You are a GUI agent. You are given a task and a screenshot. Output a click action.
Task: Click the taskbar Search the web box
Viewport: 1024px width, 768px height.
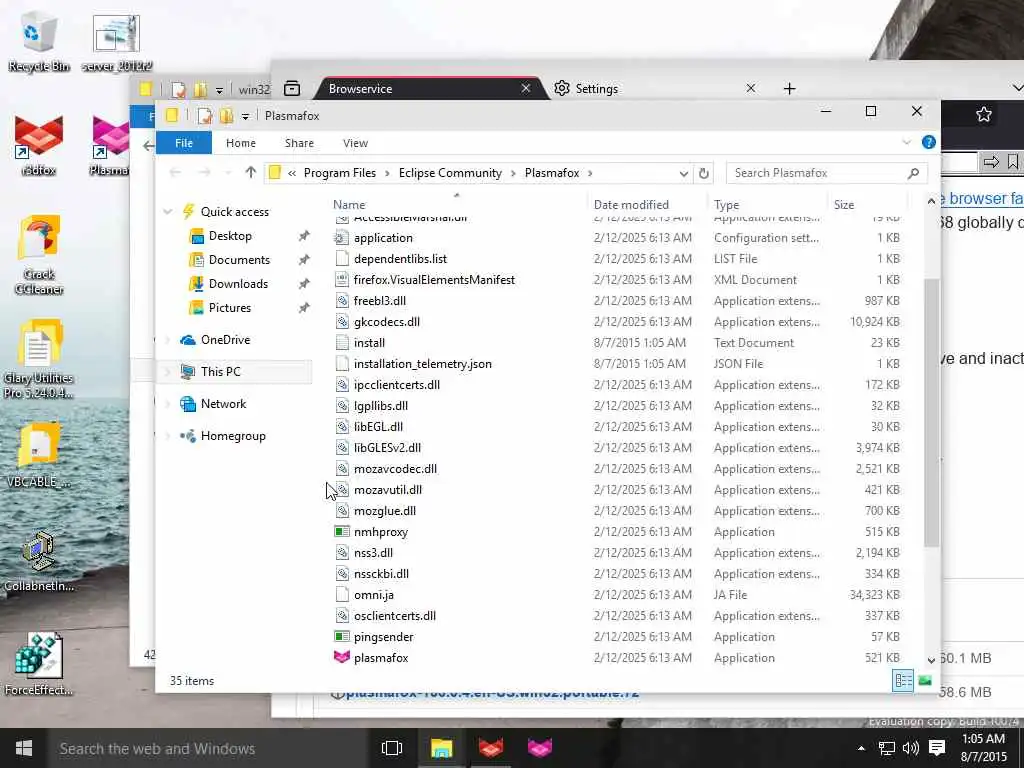209,748
